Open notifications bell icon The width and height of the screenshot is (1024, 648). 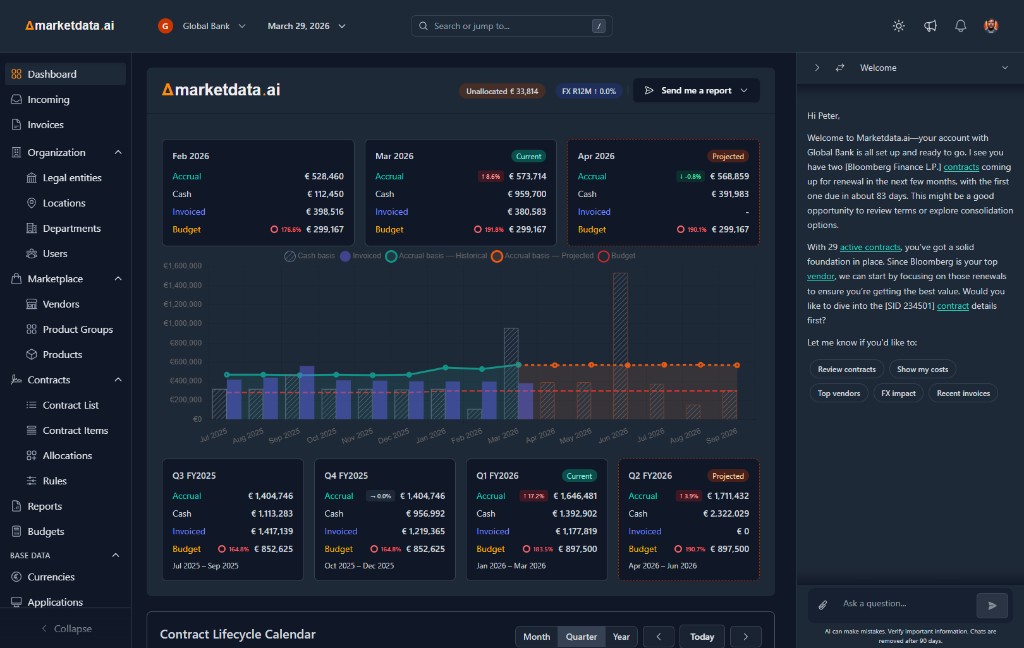(961, 26)
